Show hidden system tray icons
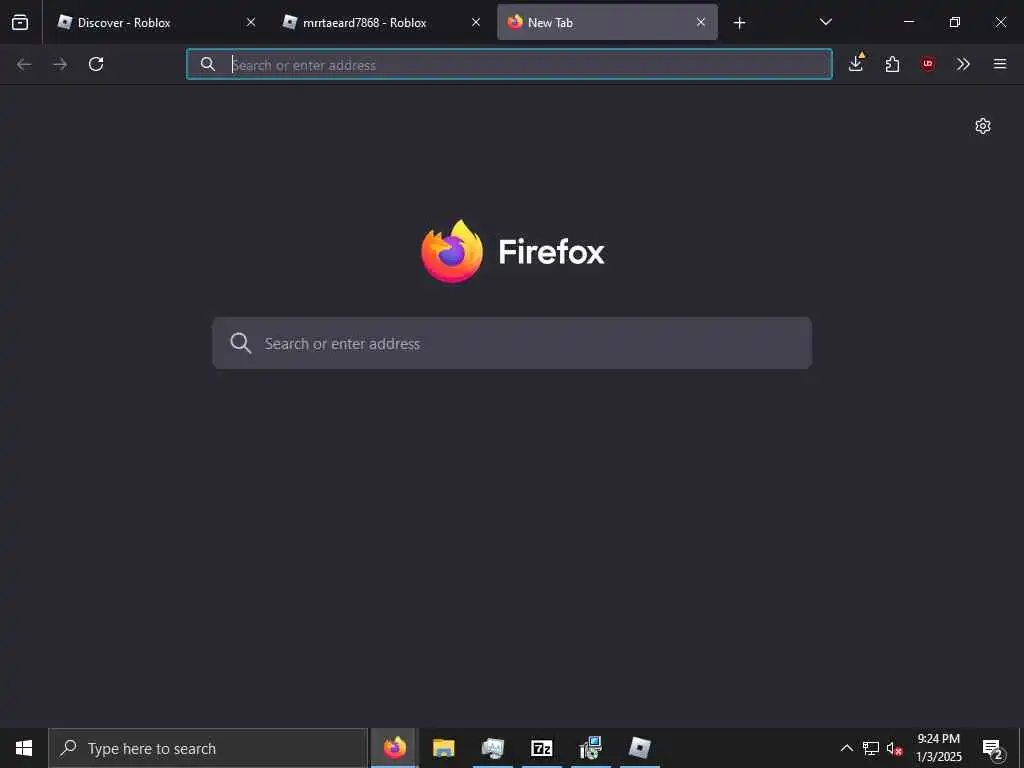Screen dimensions: 1024x768 click(846, 748)
